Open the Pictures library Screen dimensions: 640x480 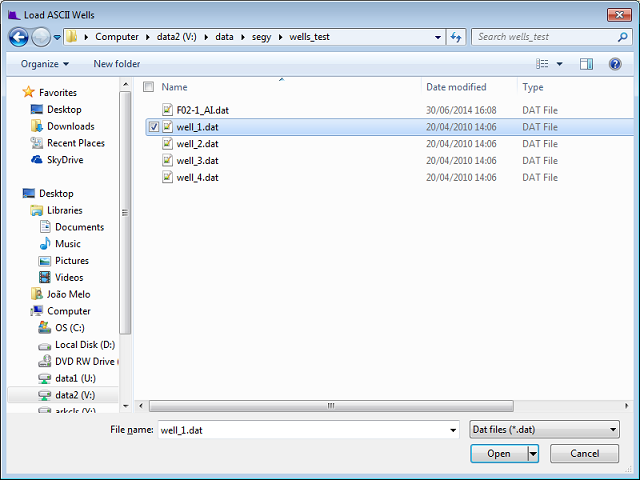coord(72,261)
